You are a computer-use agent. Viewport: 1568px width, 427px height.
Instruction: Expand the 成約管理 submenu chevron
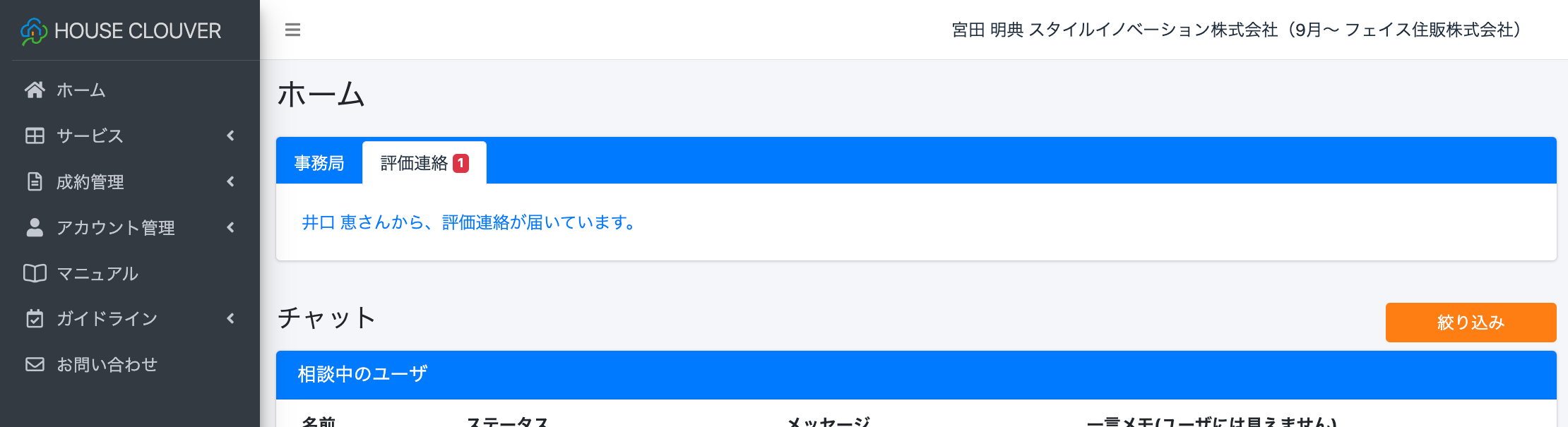230,181
